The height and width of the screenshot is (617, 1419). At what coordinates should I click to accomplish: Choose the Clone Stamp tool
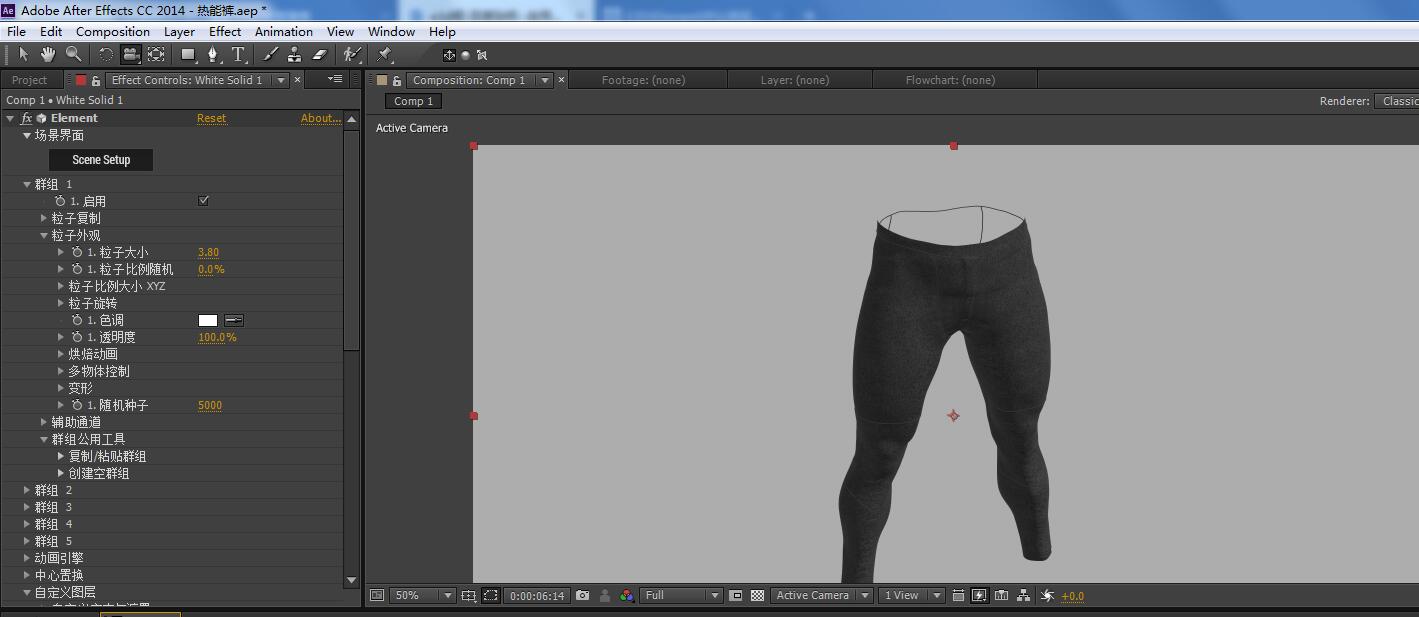pyautogui.click(x=294, y=54)
